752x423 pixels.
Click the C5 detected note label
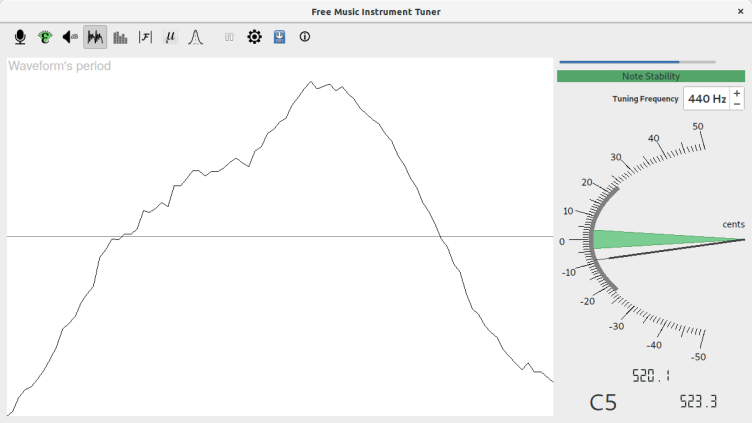pyautogui.click(x=603, y=402)
